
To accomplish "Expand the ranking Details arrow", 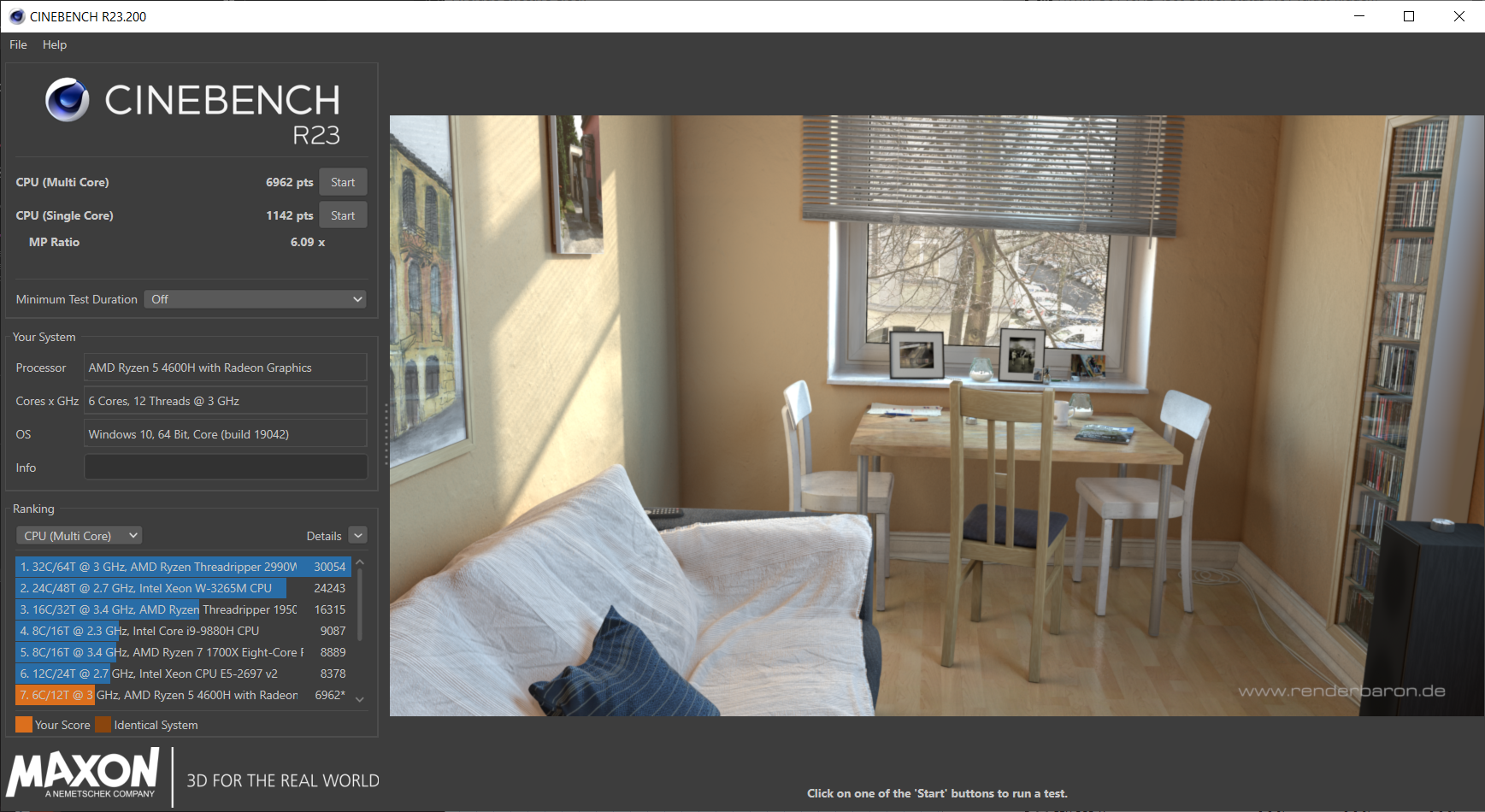I will [358, 536].
